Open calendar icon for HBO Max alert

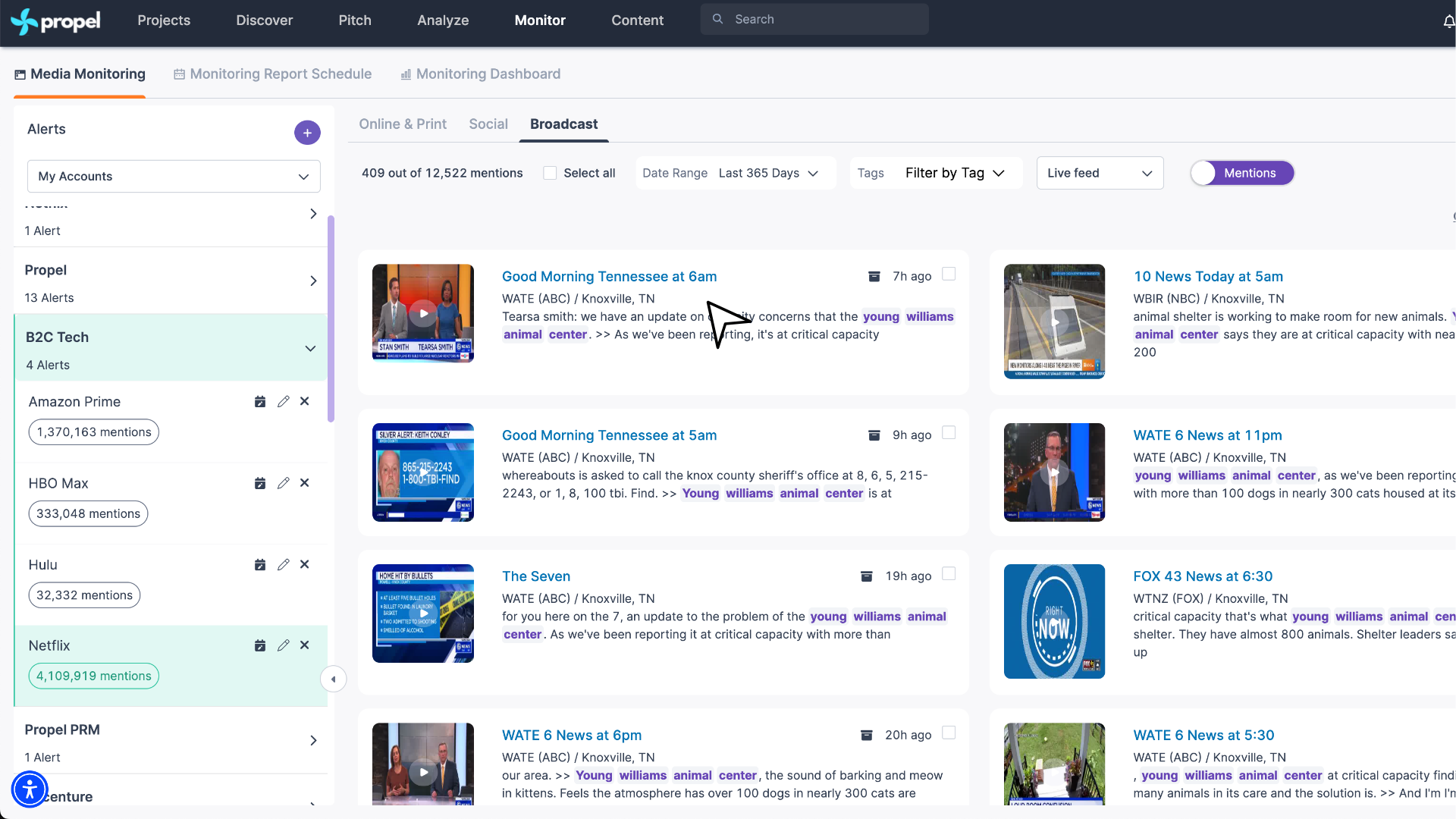pos(260,483)
